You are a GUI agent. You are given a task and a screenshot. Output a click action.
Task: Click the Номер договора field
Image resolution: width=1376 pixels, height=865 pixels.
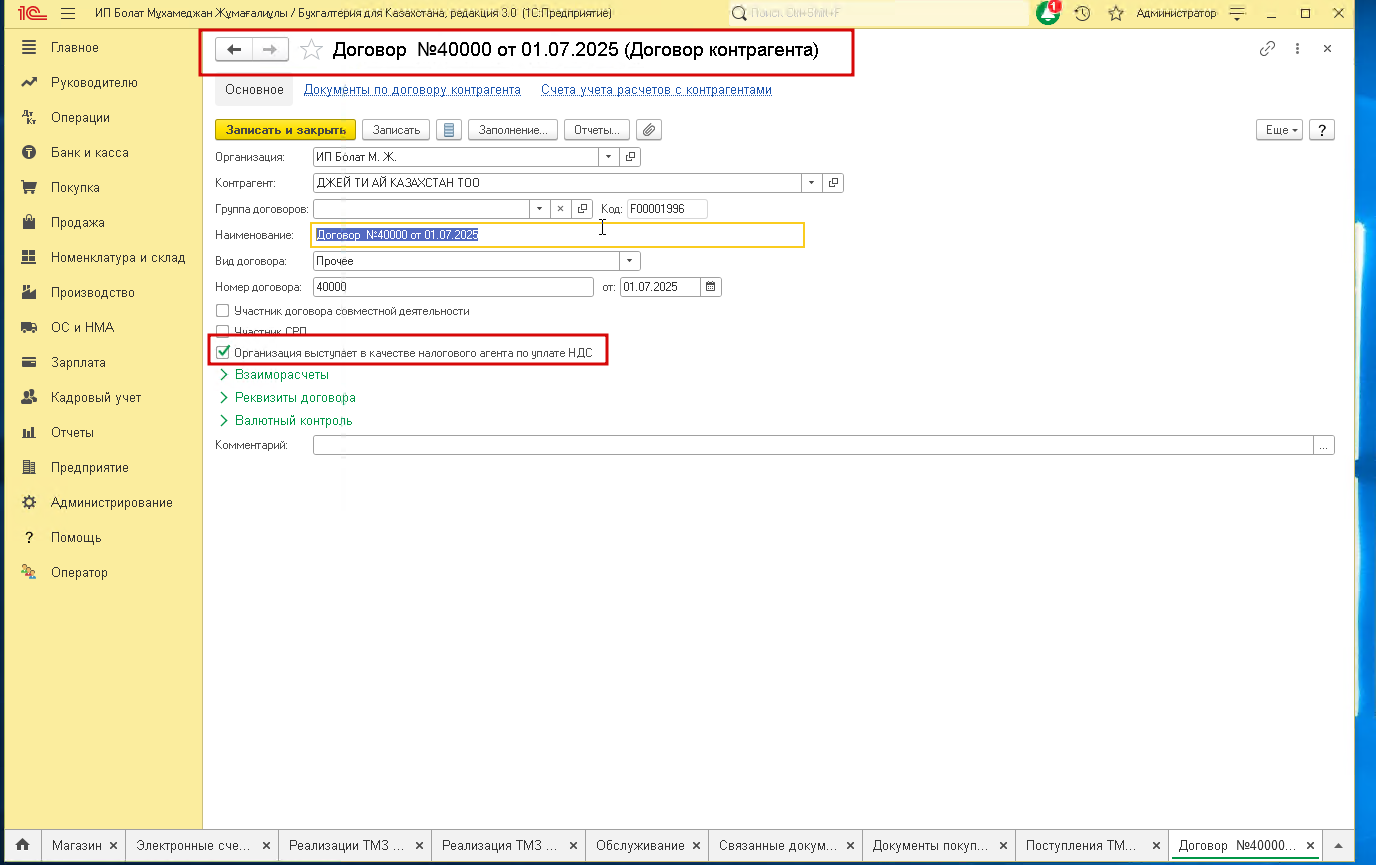pos(454,287)
